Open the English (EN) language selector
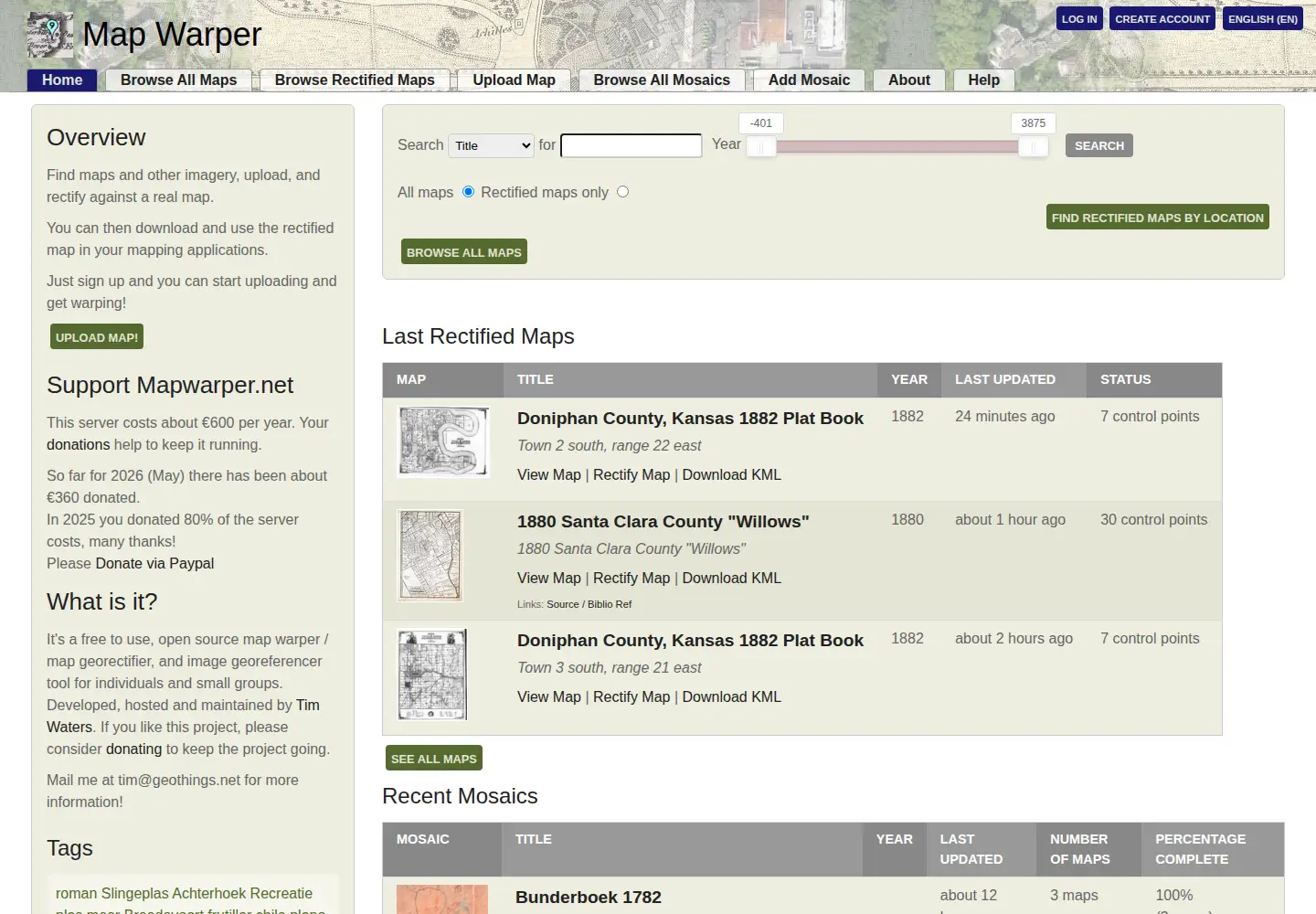 coord(1263,19)
